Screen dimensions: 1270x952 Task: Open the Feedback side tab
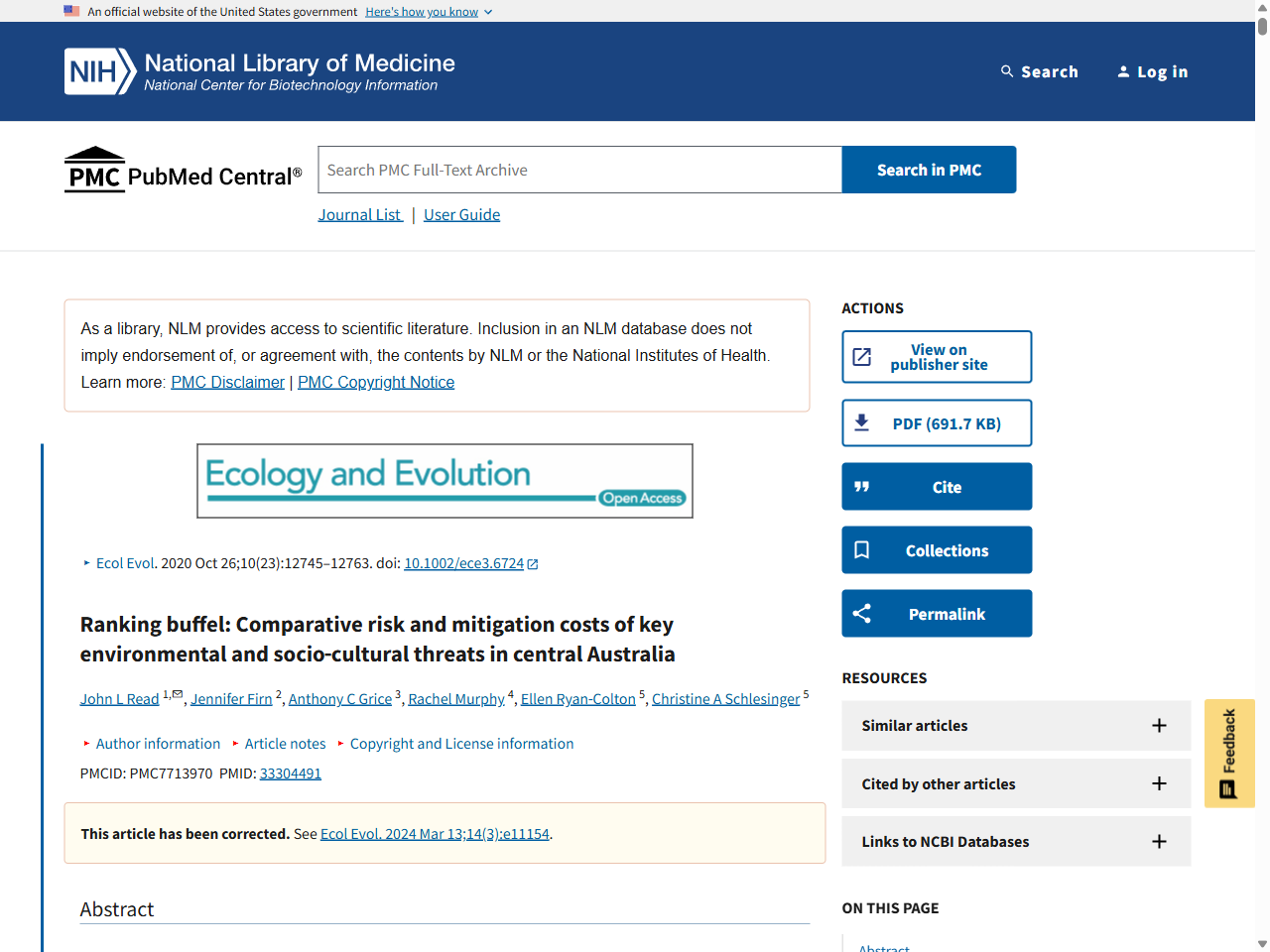(x=1228, y=753)
